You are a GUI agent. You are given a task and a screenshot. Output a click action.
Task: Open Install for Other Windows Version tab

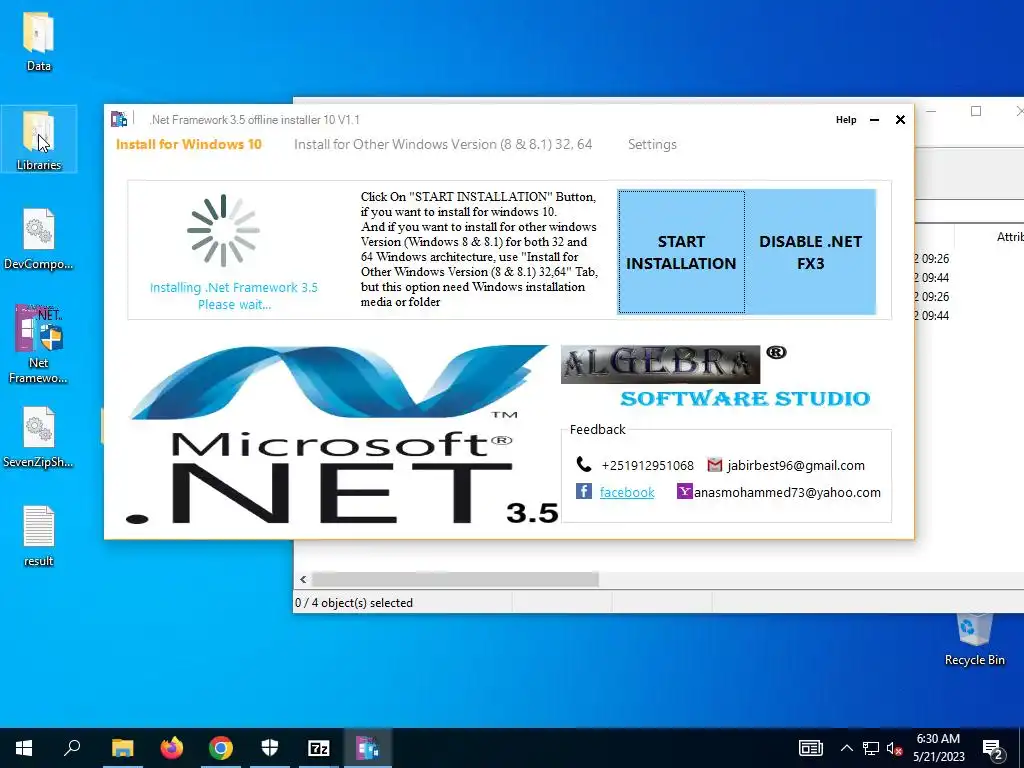(443, 144)
